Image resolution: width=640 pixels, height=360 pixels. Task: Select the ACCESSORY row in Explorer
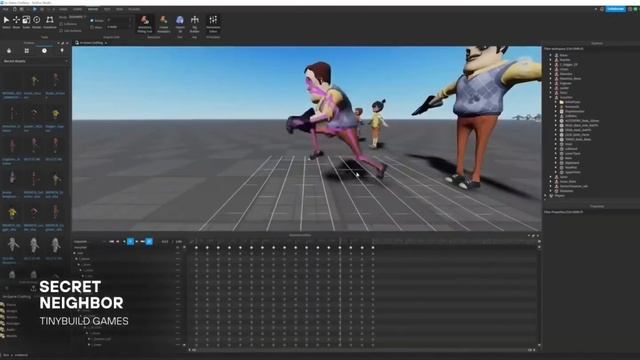coord(579,121)
